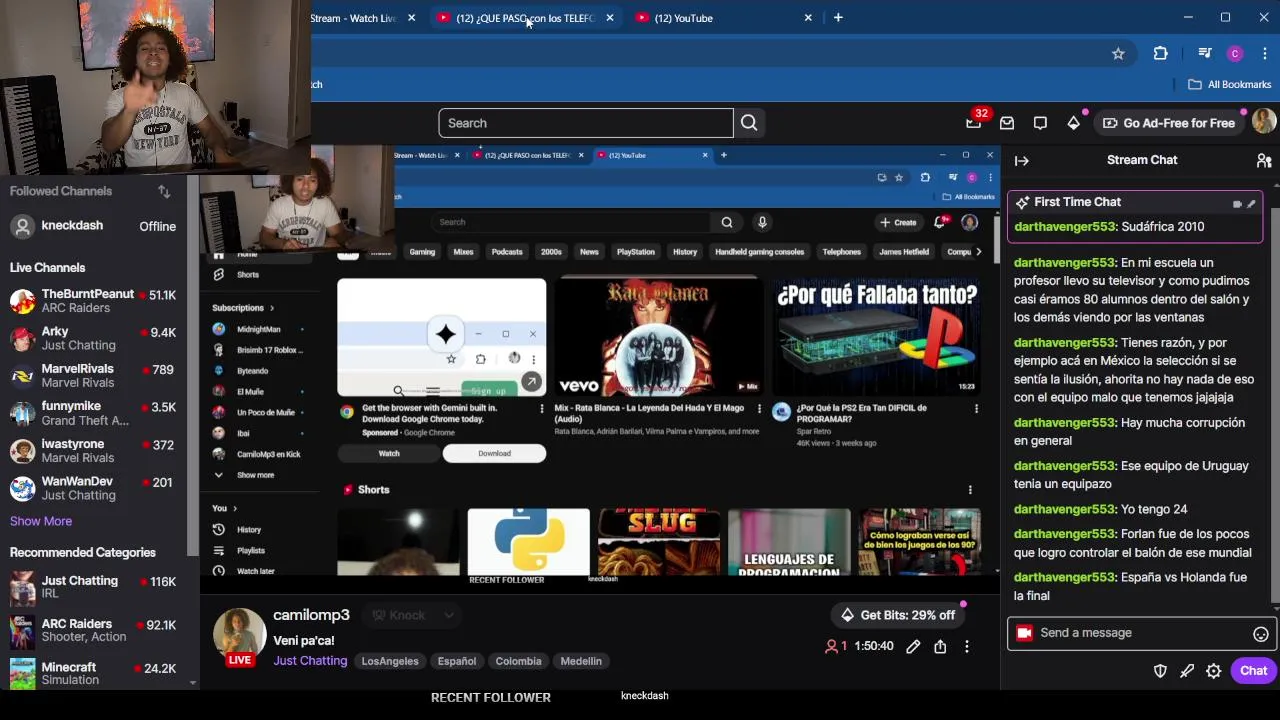The height and width of the screenshot is (720, 1280).
Task: Select the Medellin stream tag
Action: click(581, 661)
